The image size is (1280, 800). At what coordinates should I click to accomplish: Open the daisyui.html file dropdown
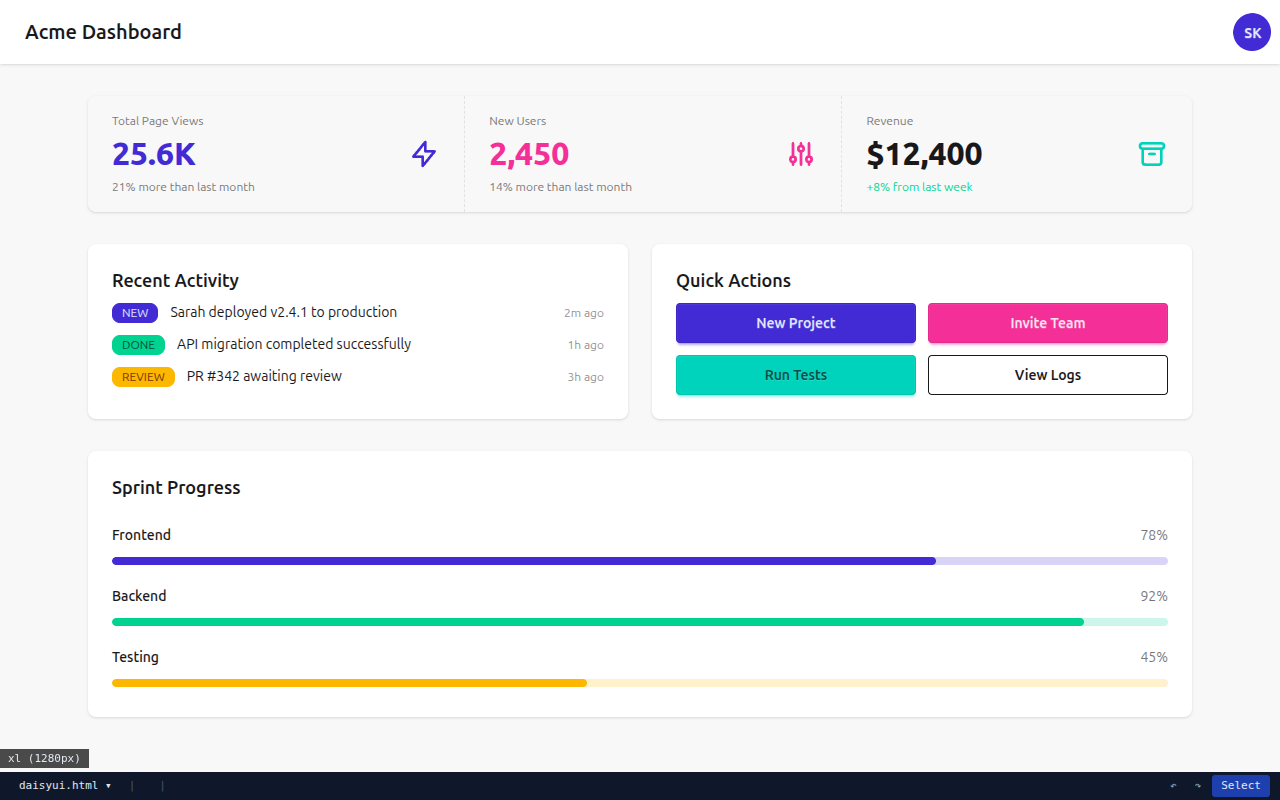[x=65, y=786]
